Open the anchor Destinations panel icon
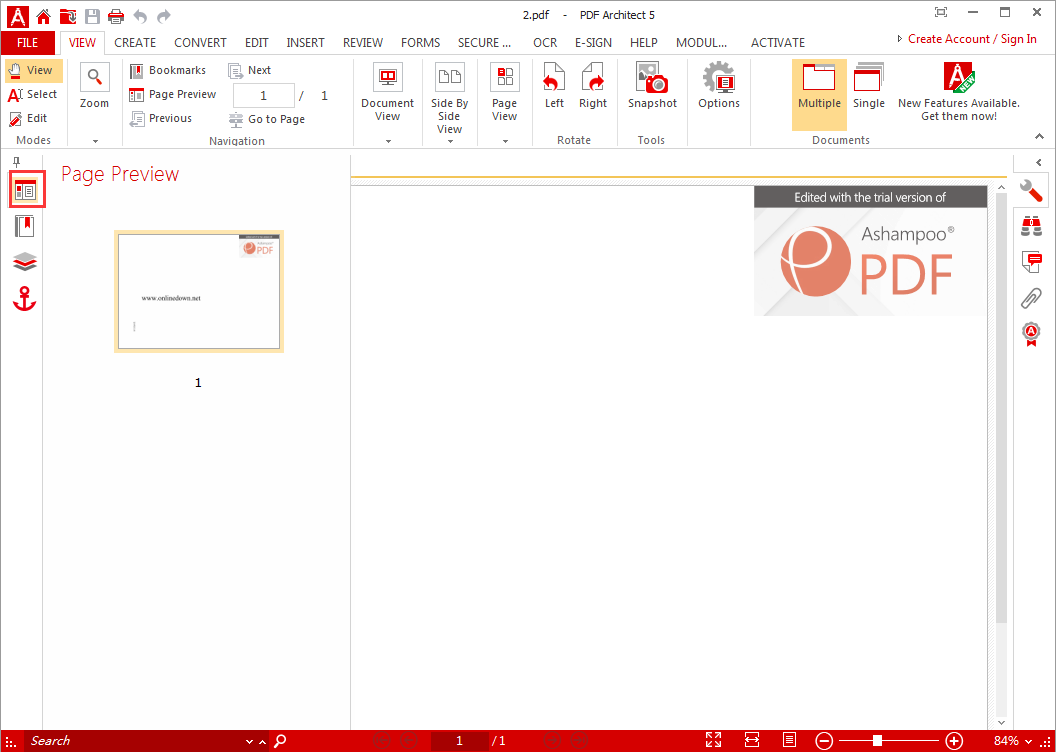Viewport: 1056px width, 752px height. point(25,298)
